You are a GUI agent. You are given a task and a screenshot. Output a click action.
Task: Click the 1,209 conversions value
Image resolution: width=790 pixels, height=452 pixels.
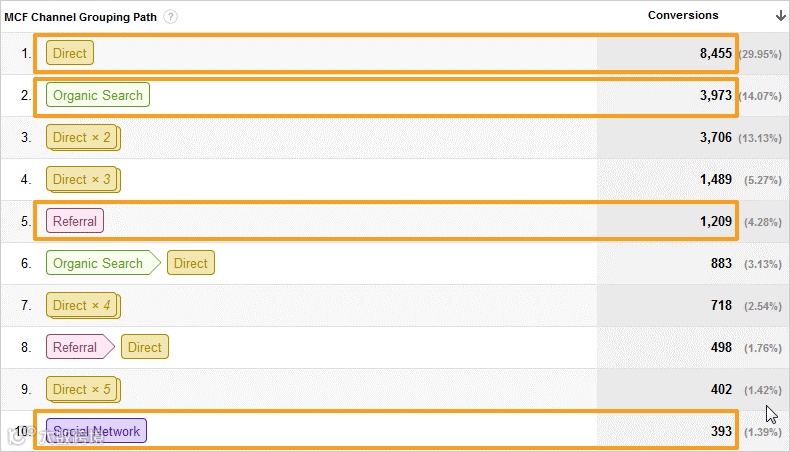point(715,221)
